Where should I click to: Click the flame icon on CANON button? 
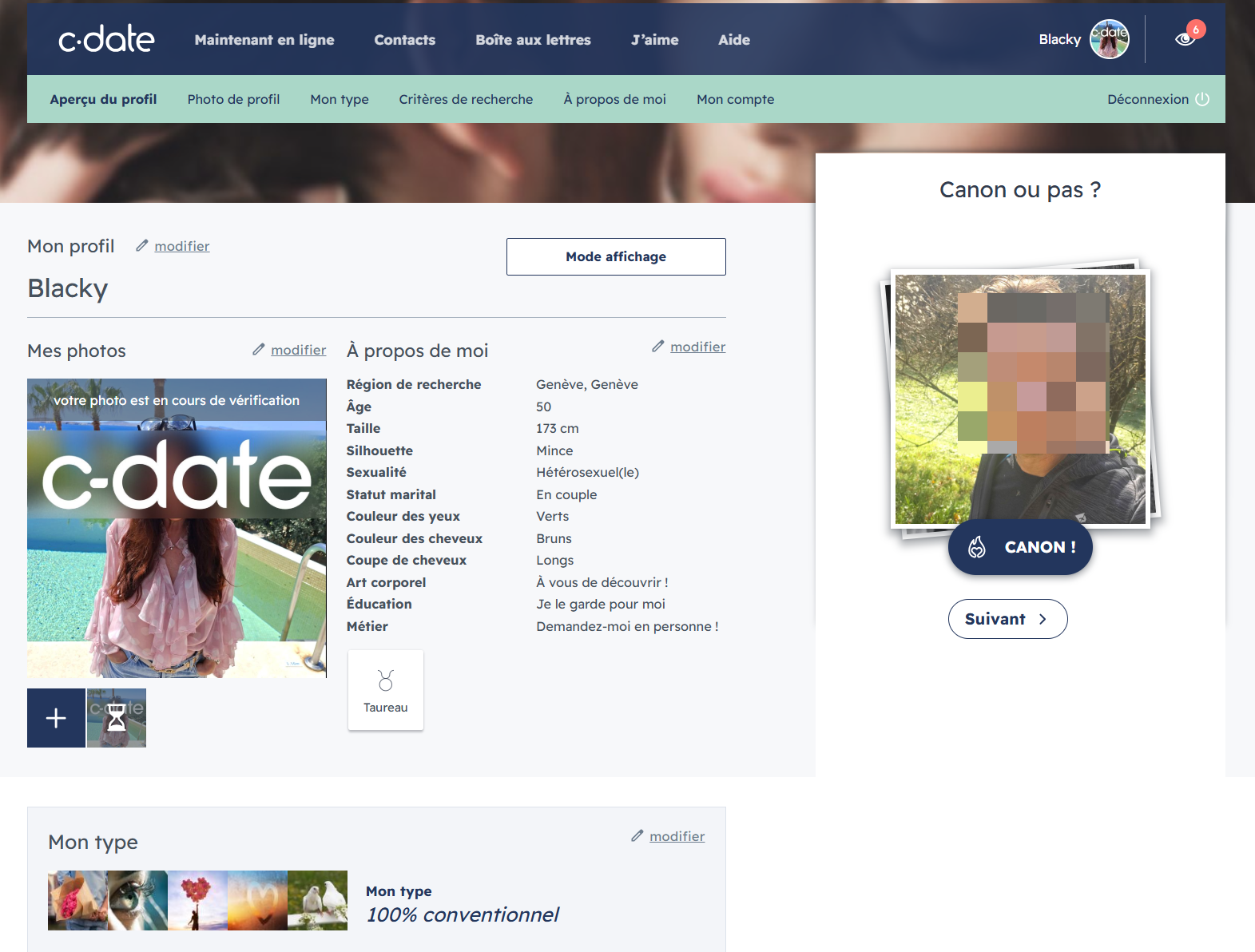click(977, 547)
